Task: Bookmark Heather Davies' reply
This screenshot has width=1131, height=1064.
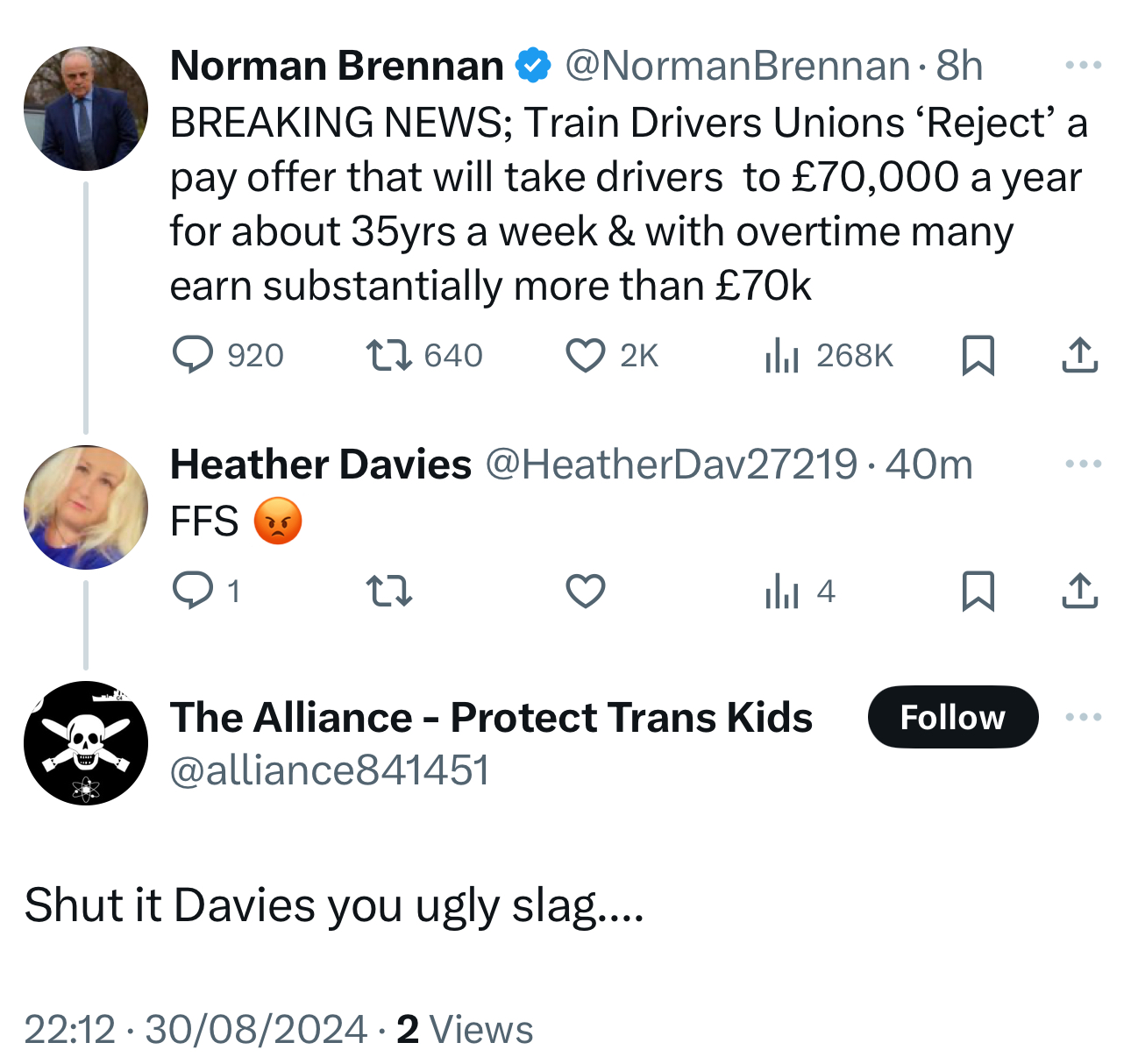Action: [978, 591]
